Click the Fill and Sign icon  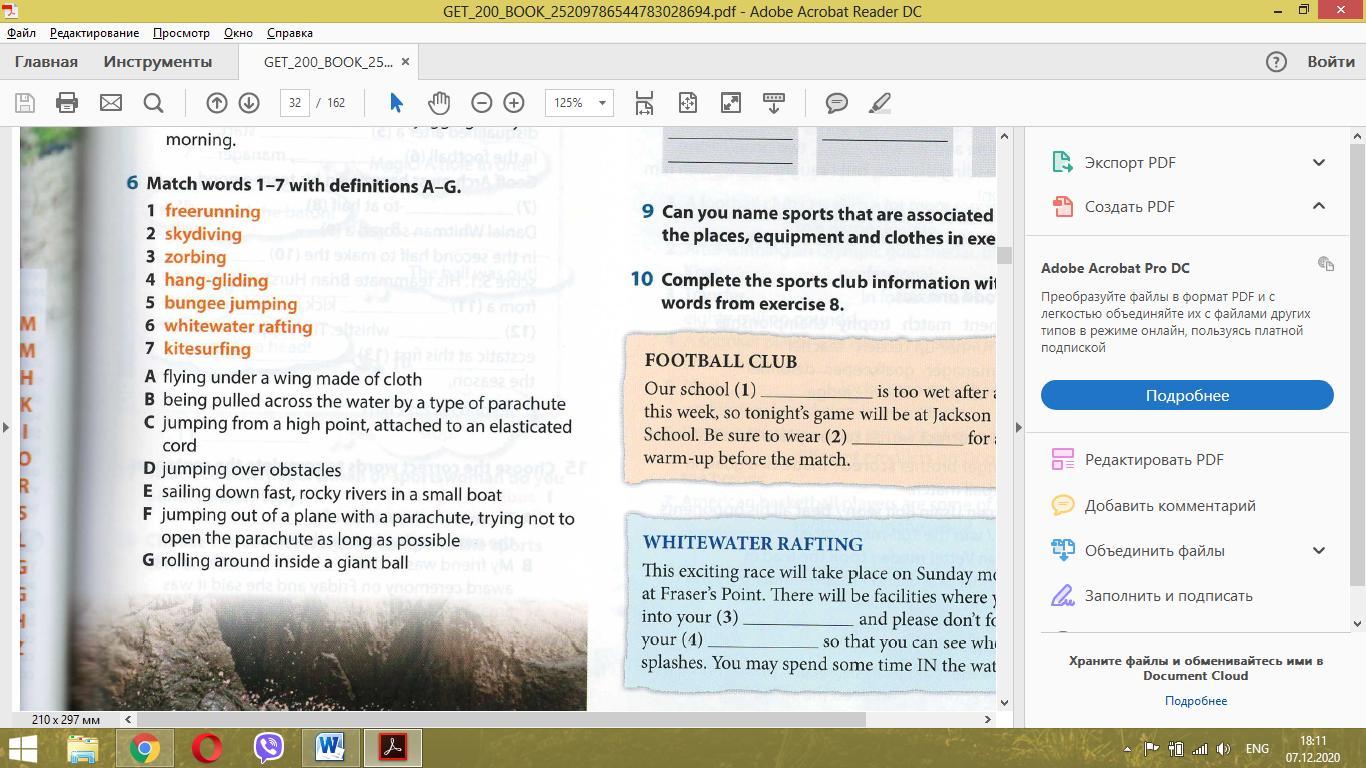1062,595
